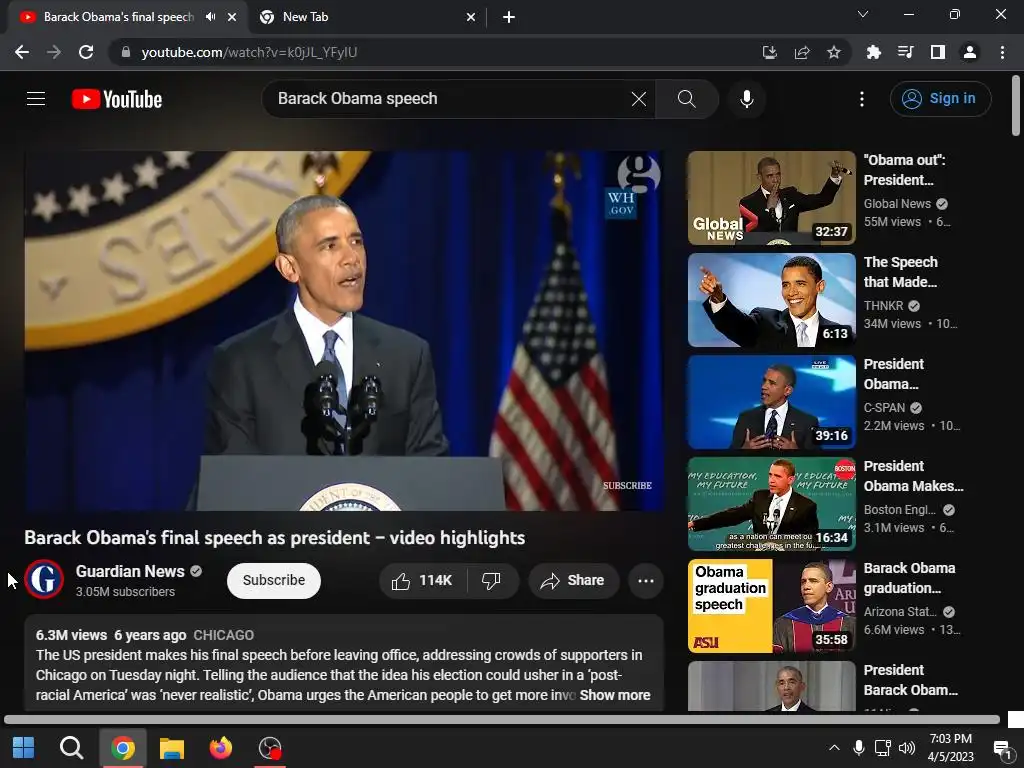Click the main video player
This screenshot has height=768, width=1024.
tap(344, 331)
